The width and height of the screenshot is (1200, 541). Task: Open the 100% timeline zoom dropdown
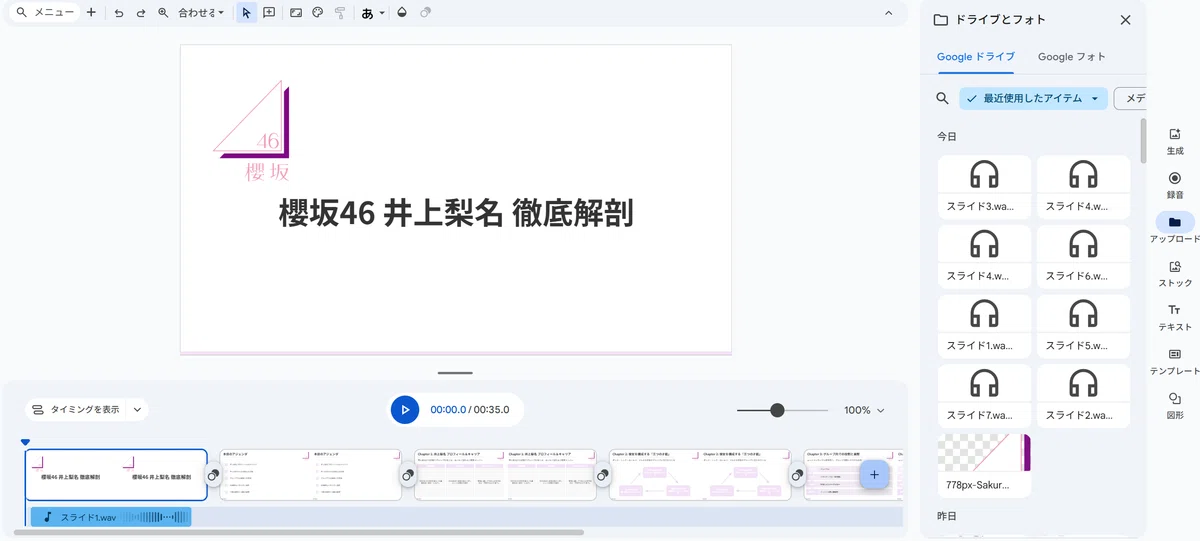tap(865, 410)
